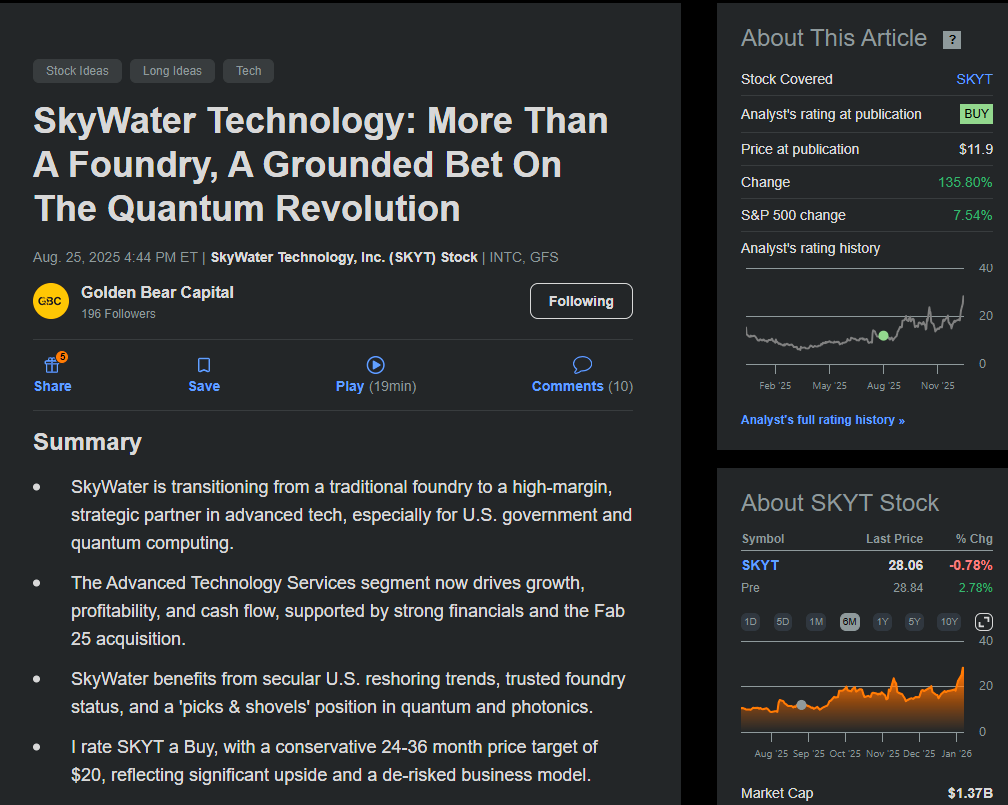Image resolution: width=1008 pixels, height=805 pixels.
Task: Click the article headline title
Action: (x=321, y=165)
